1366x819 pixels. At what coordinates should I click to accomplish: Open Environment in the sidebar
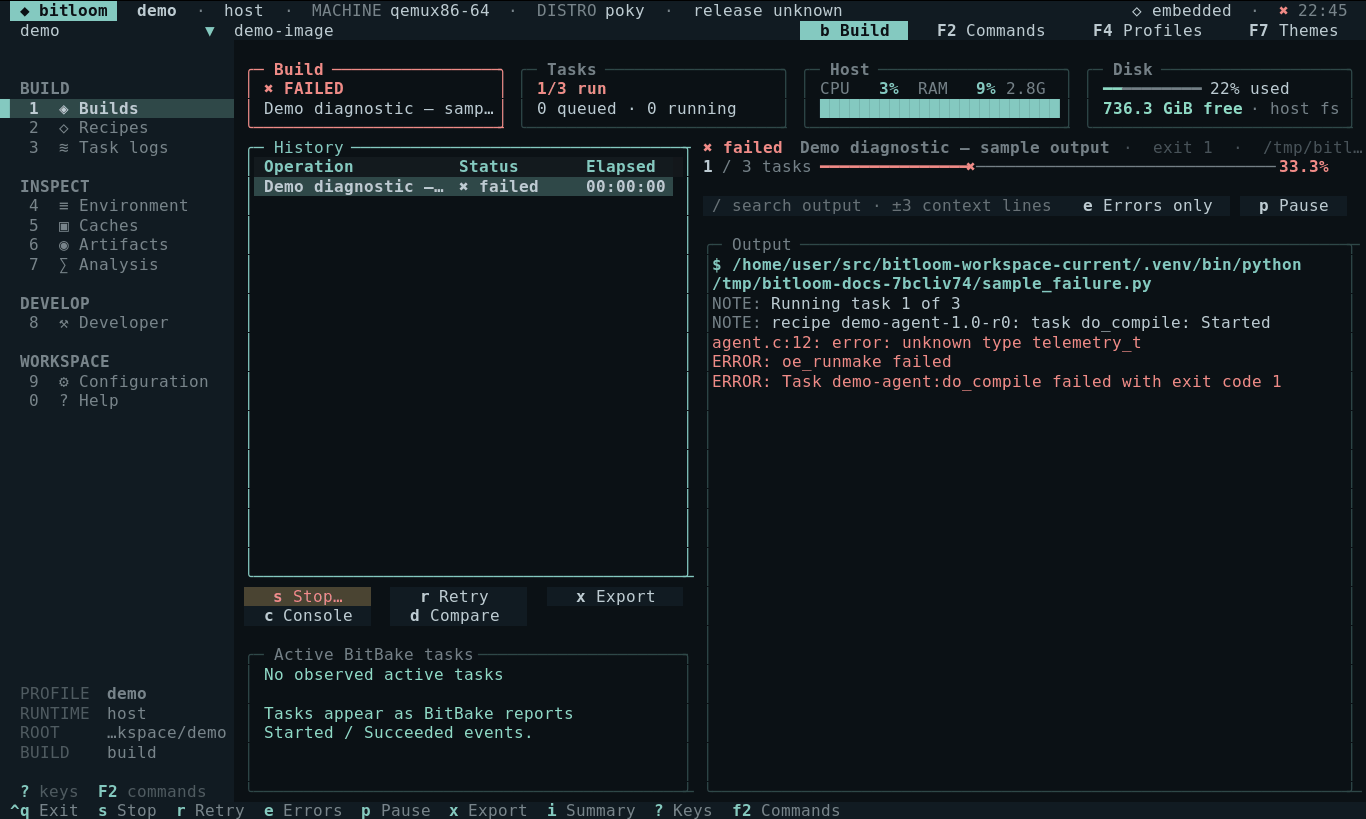click(x=117, y=206)
